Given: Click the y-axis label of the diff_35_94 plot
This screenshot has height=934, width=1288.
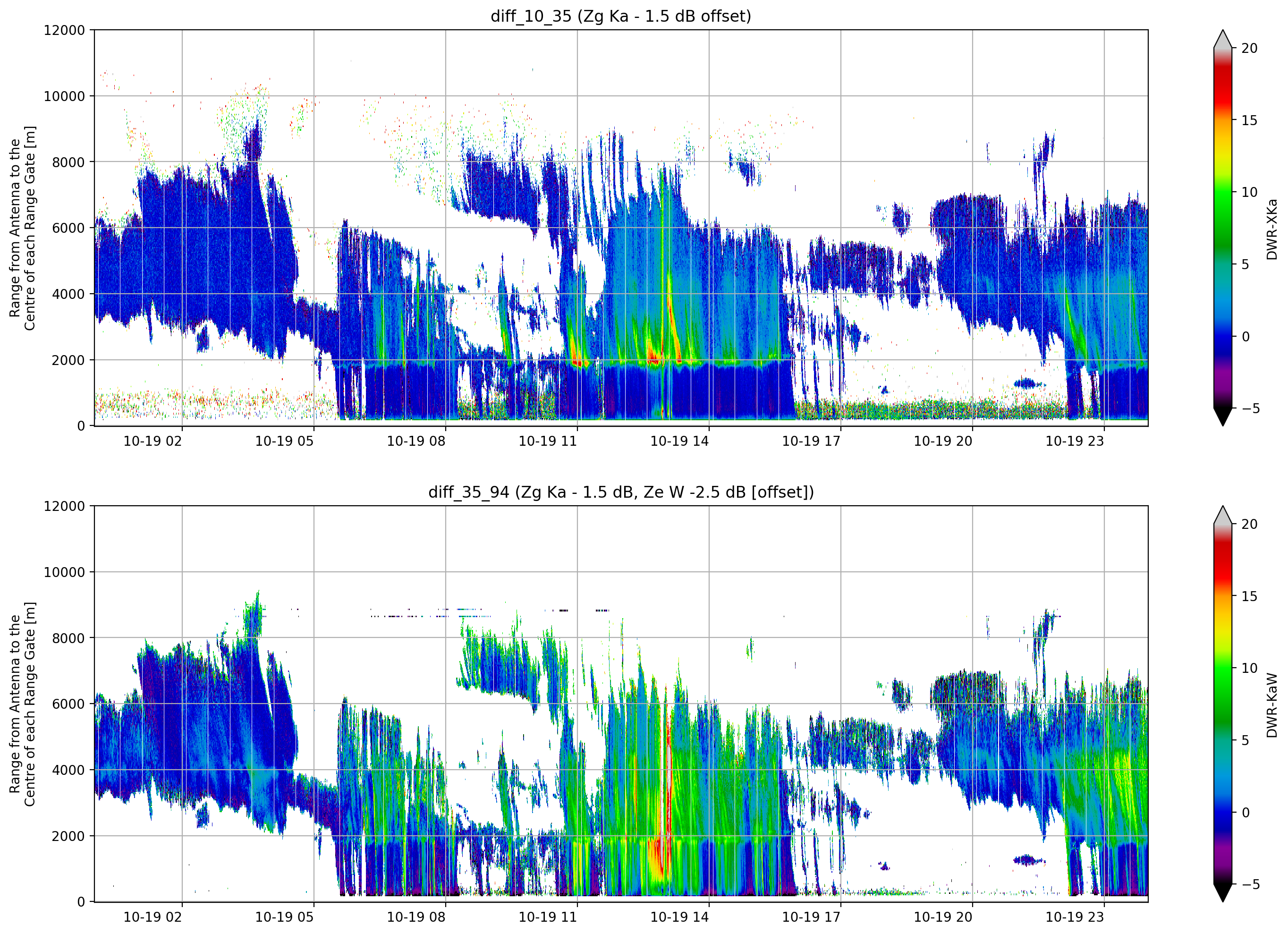Looking at the screenshot, I should [x=23, y=704].
